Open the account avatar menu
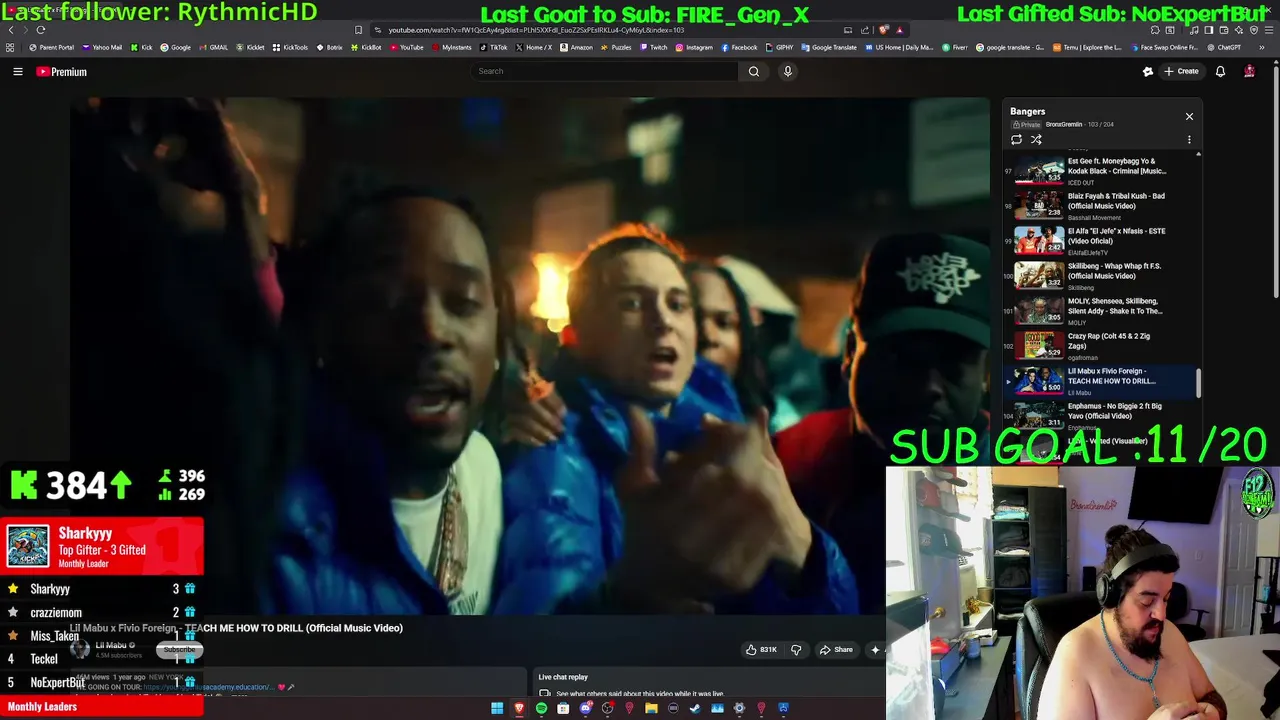The width and height of the screenshot is (1280, 720). pos(1249,71)
